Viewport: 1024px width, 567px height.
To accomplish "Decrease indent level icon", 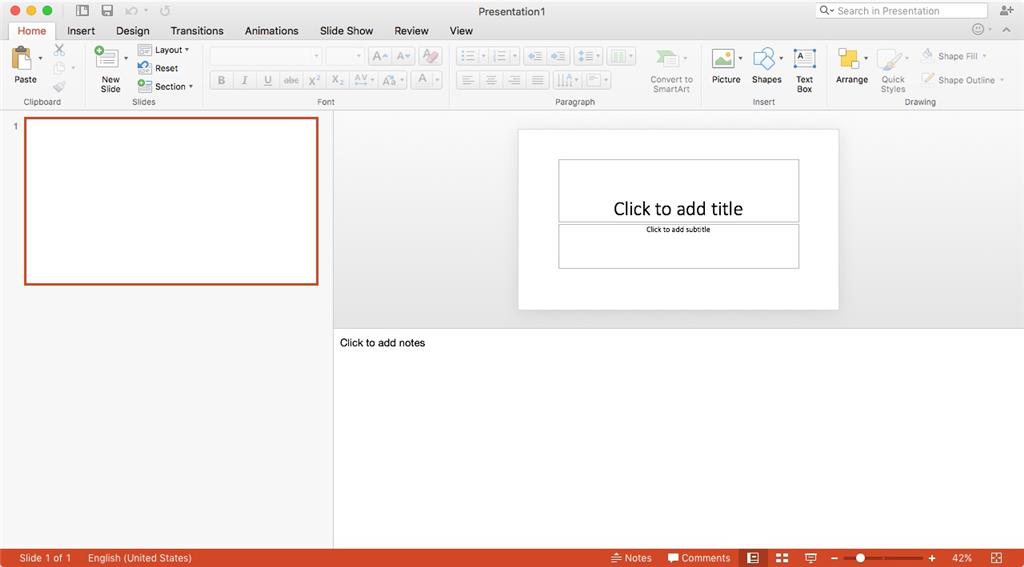I will pyautogui.click(x=535, y=56).
